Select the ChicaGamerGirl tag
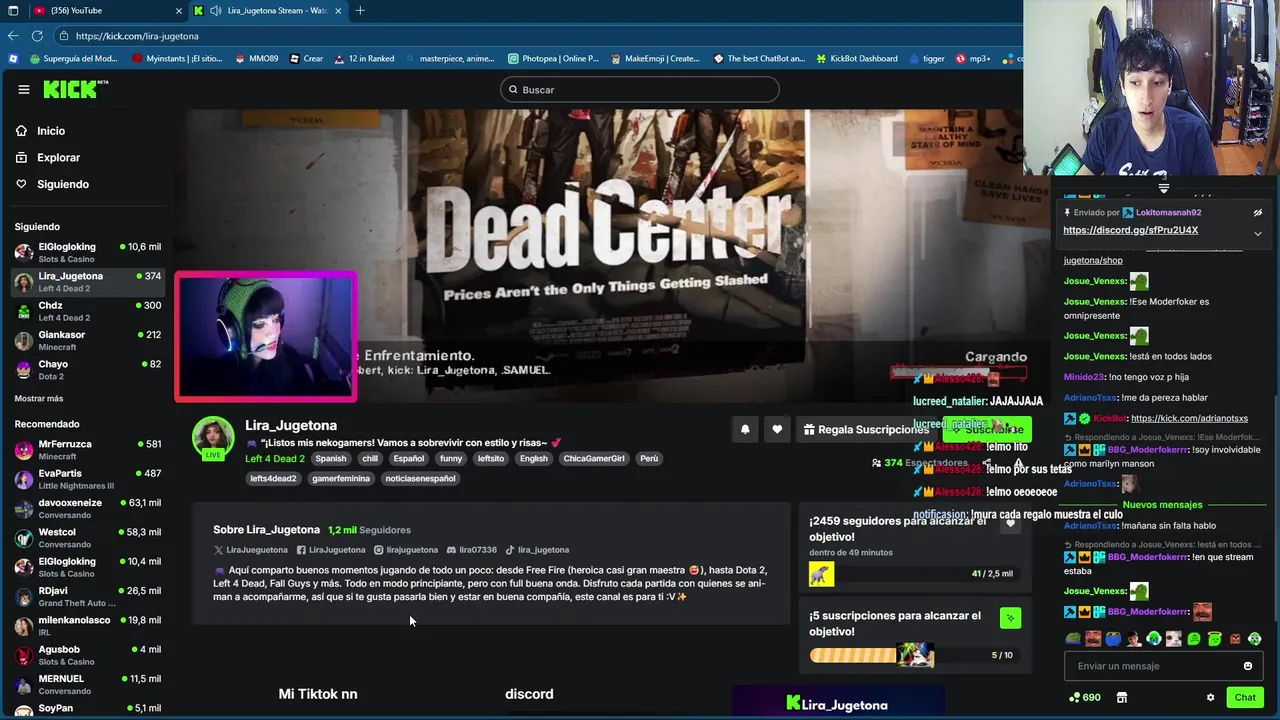Viewport: 1280px width, 720px height. click(x=594, y=459)
